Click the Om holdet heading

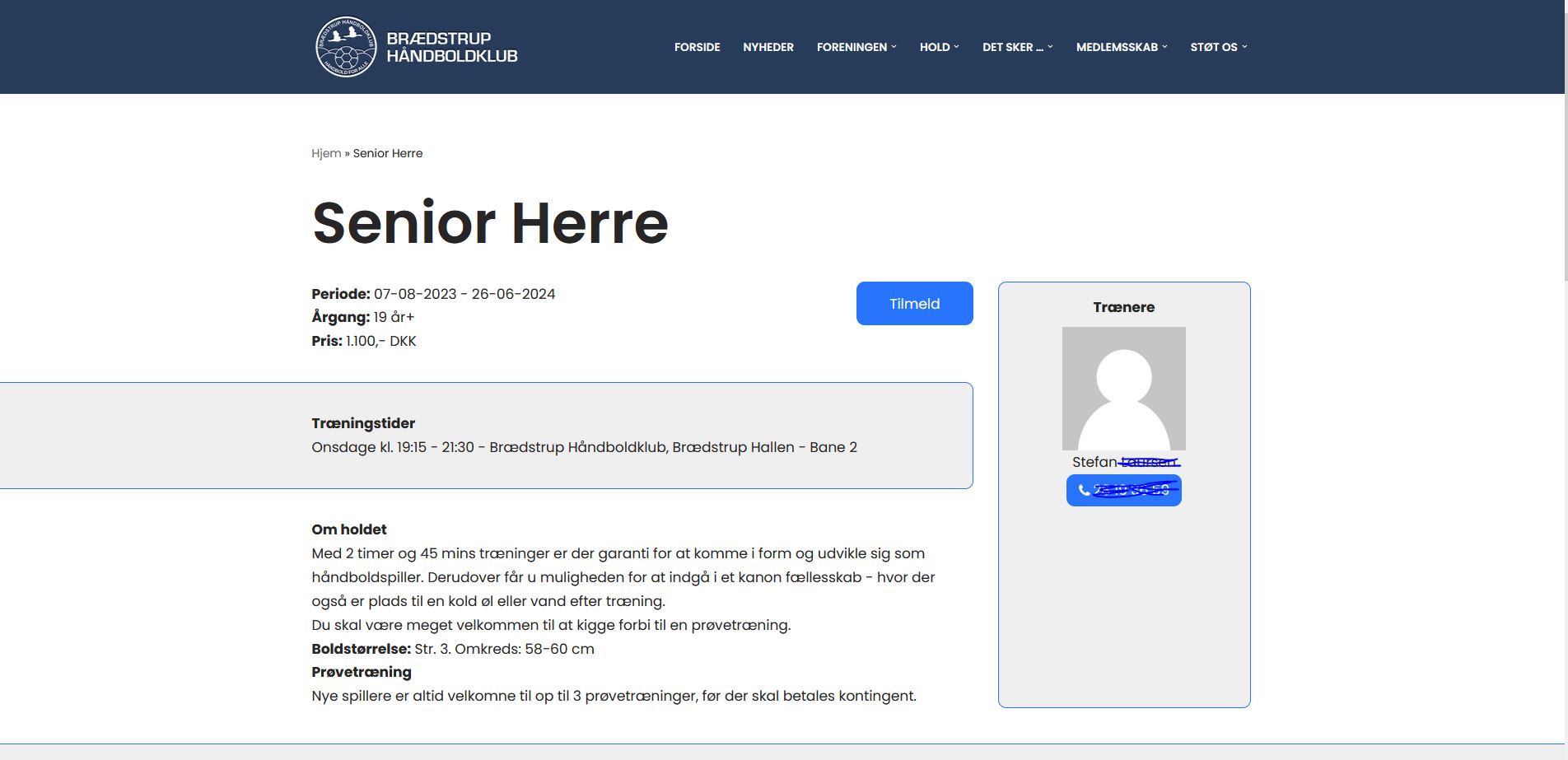coord(349,529)
